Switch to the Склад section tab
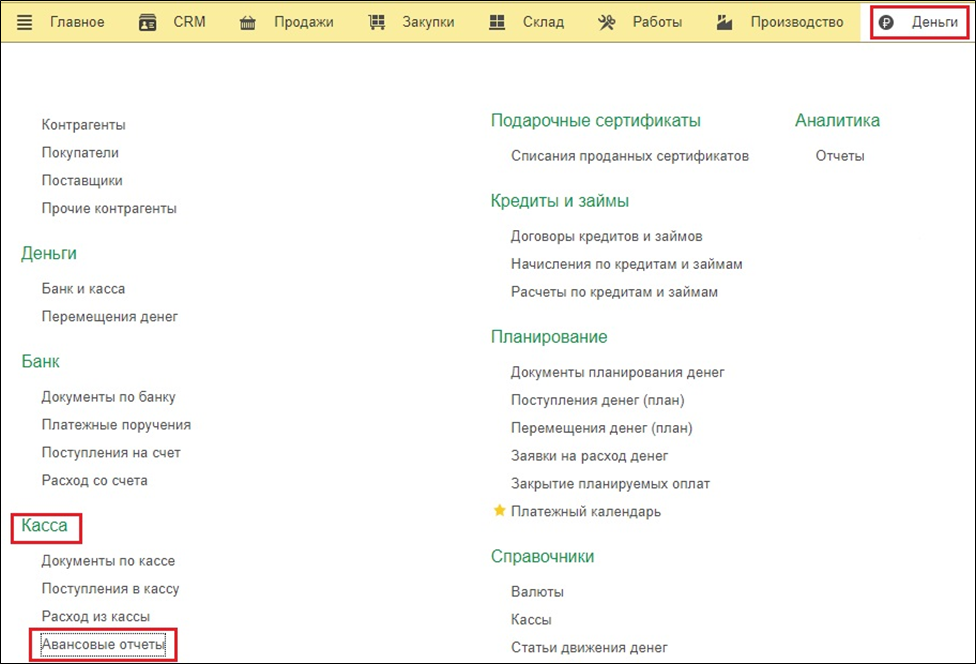Screen dimensions: 976x664 [542, 22]
